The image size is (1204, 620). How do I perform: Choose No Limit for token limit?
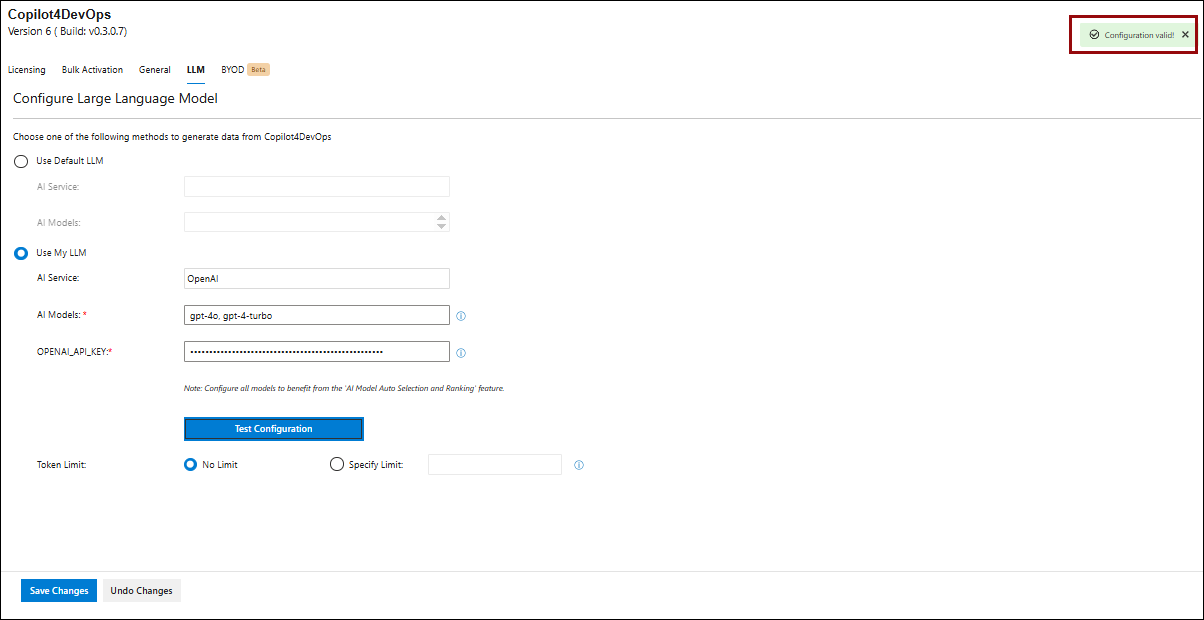click(191, 465)
